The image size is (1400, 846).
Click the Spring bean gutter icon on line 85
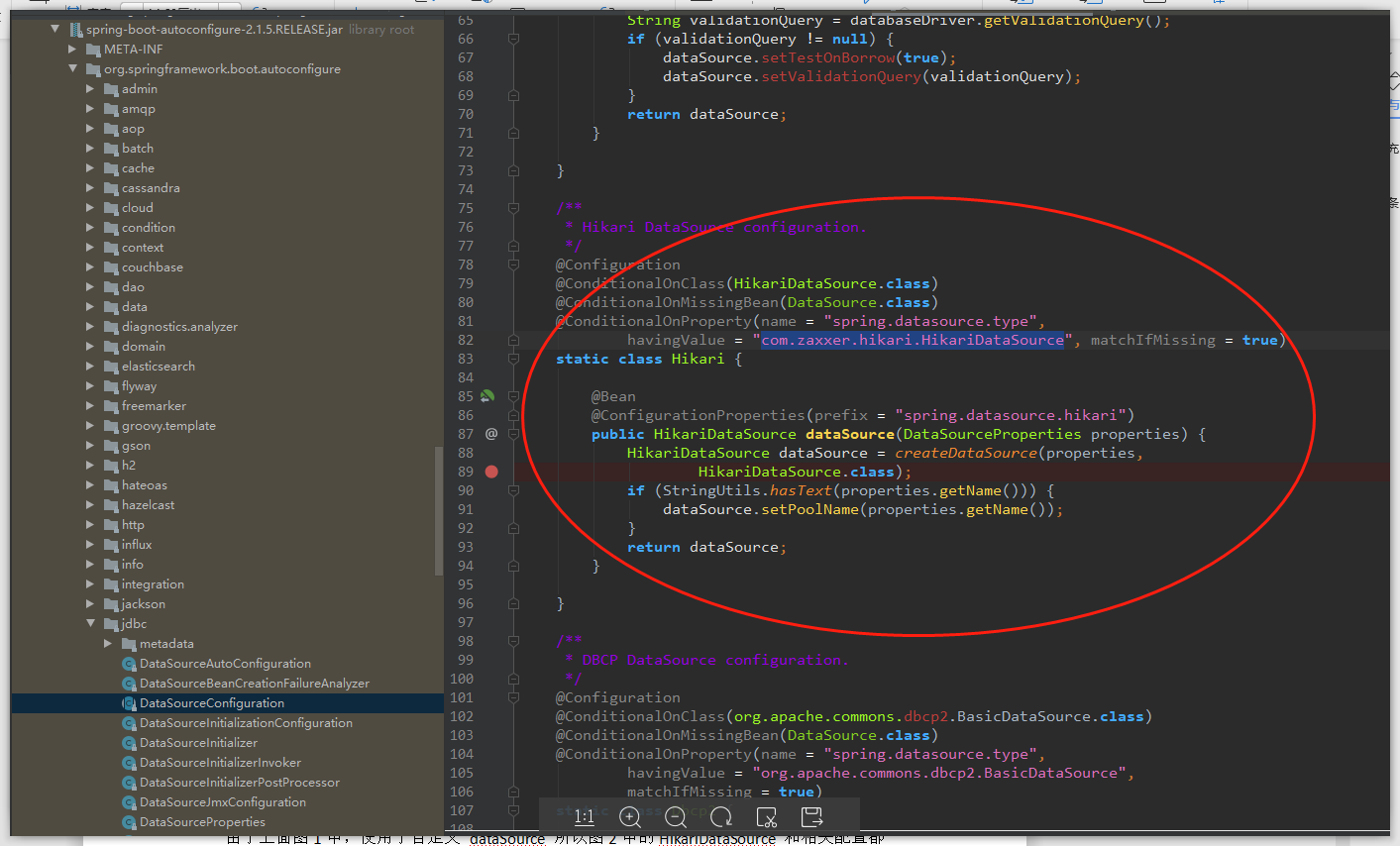click(x=487, y=396)
